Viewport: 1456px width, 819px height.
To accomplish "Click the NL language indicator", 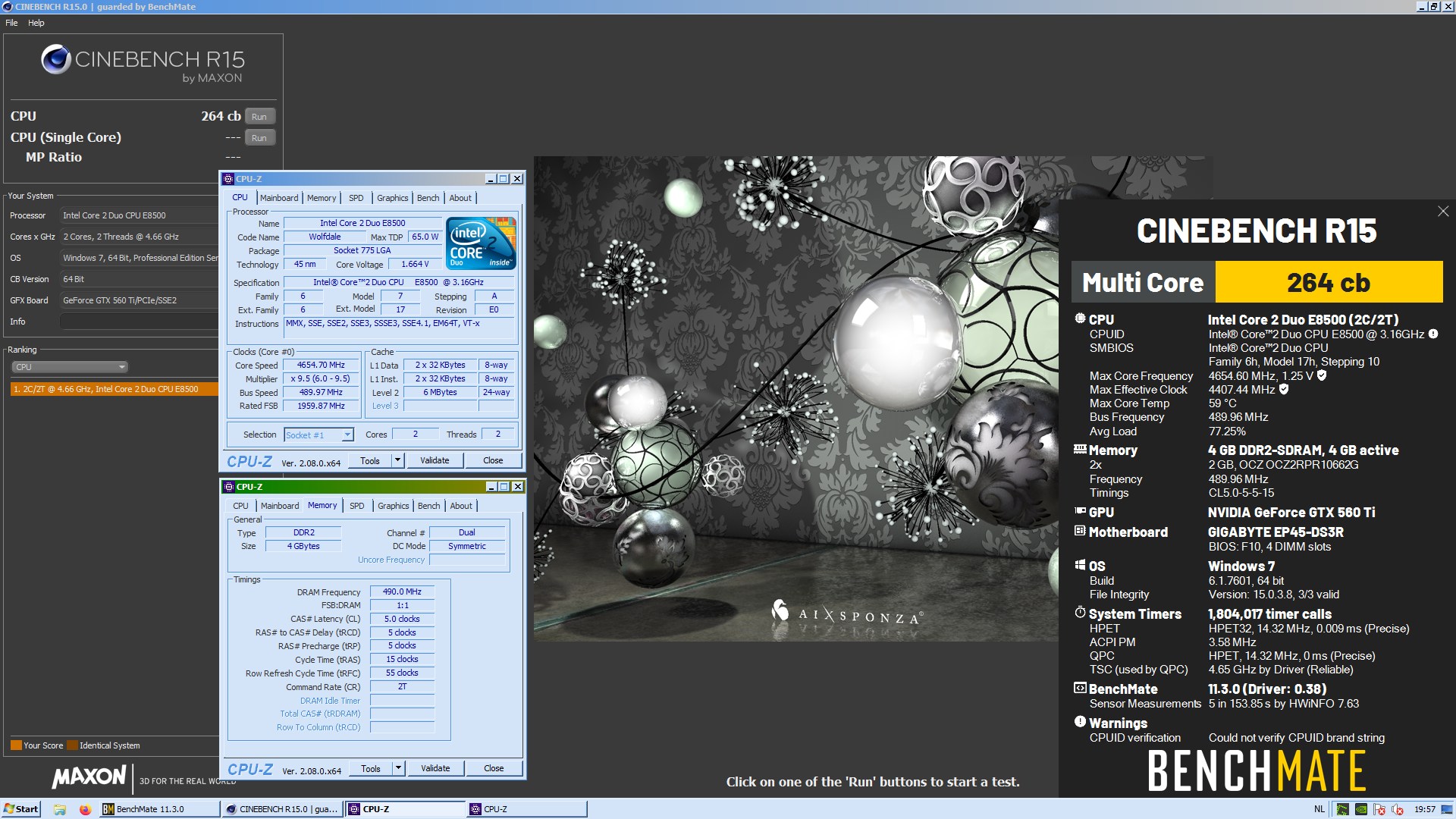I will click(x=1319, y=809).
